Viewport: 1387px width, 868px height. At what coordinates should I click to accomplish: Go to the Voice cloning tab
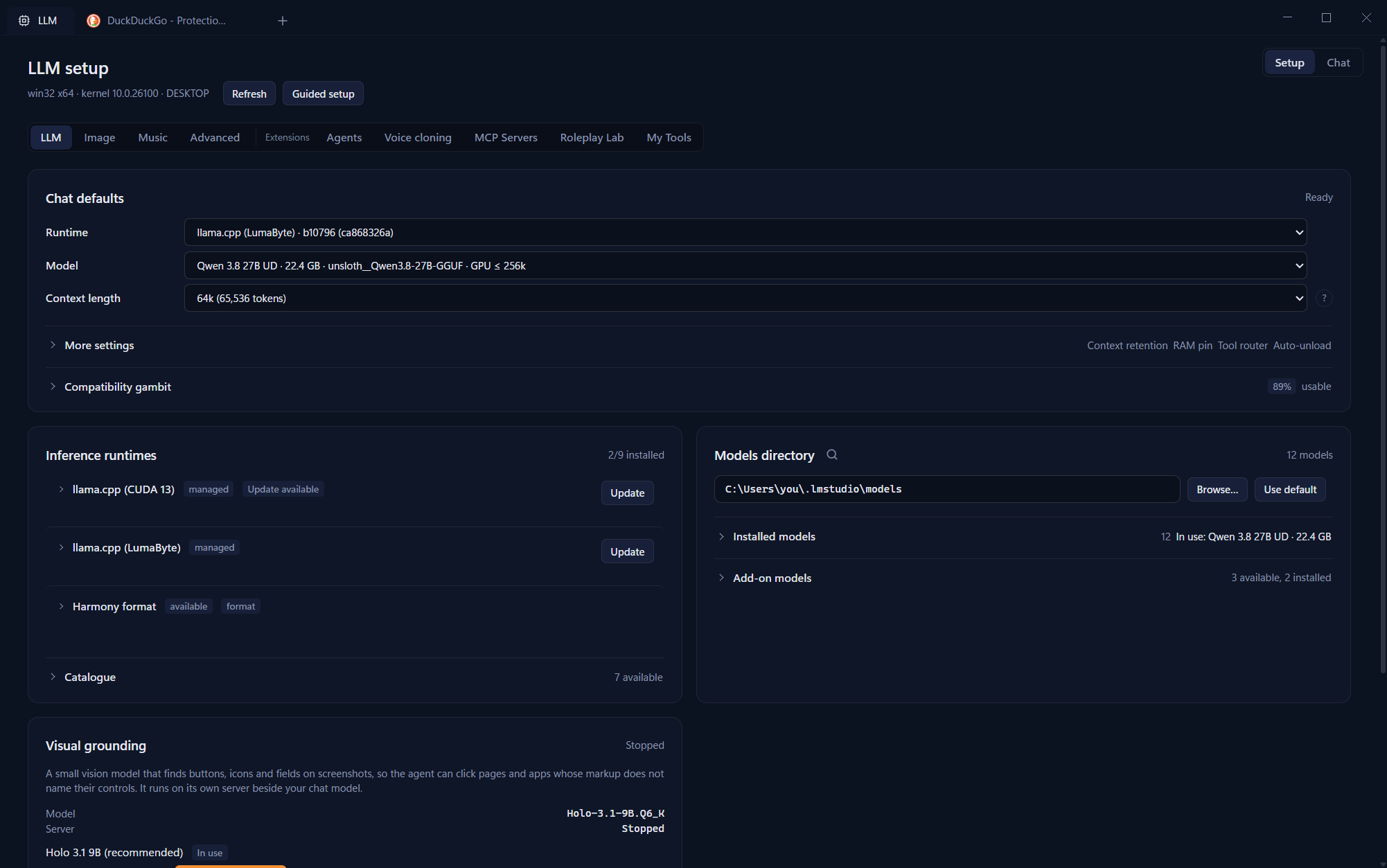click(418, 138)
